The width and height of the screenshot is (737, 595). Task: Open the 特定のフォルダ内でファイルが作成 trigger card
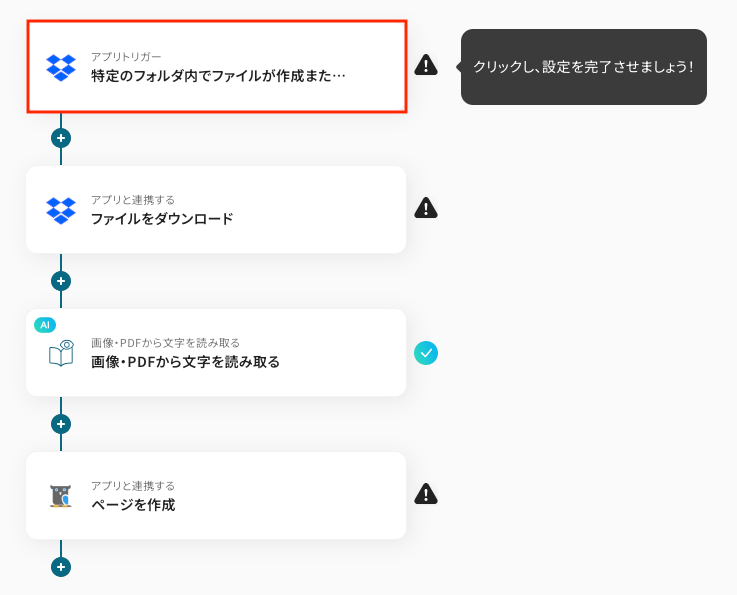point(230,75)
